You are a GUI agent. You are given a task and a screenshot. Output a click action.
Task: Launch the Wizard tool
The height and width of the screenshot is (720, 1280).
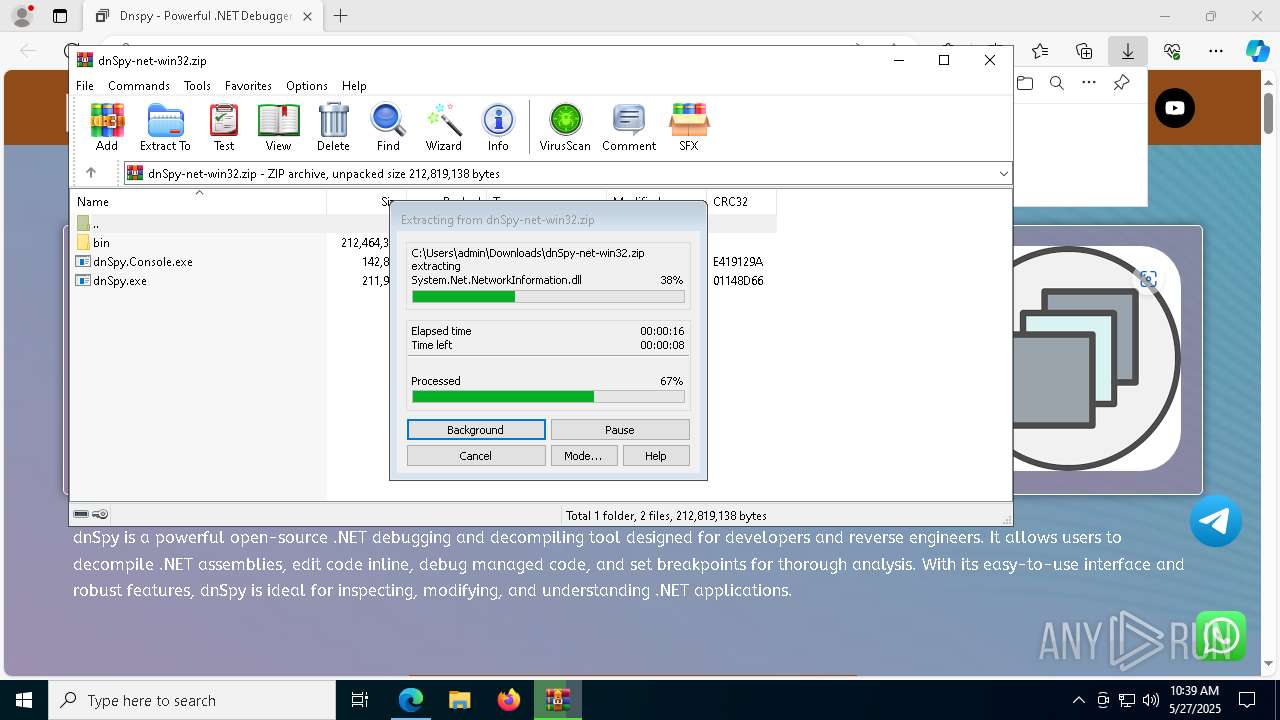(443, 127)
